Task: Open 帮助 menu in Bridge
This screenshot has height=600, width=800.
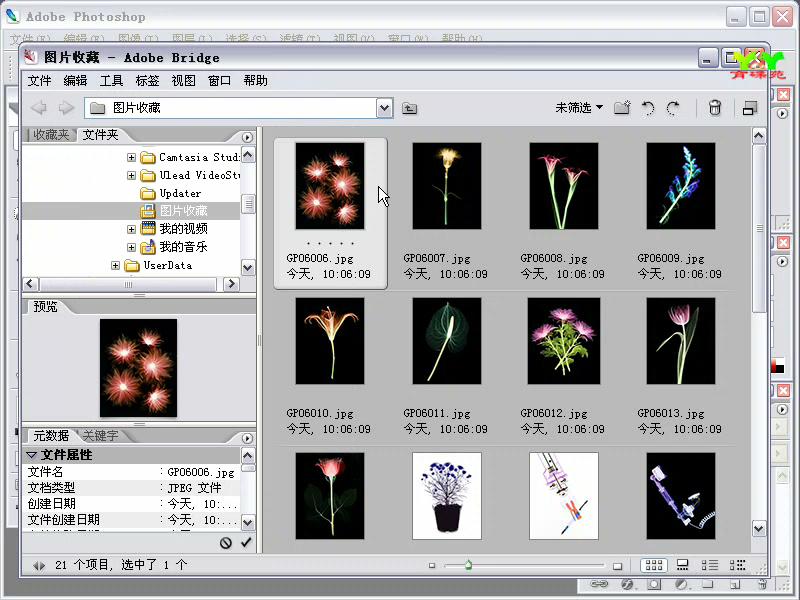Action: click(256, 81)
